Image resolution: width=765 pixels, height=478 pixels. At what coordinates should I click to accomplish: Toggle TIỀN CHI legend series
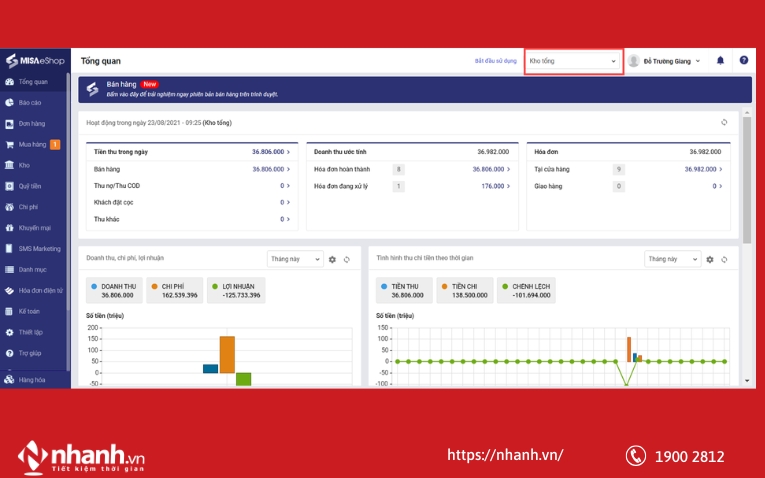click(465, 291)
